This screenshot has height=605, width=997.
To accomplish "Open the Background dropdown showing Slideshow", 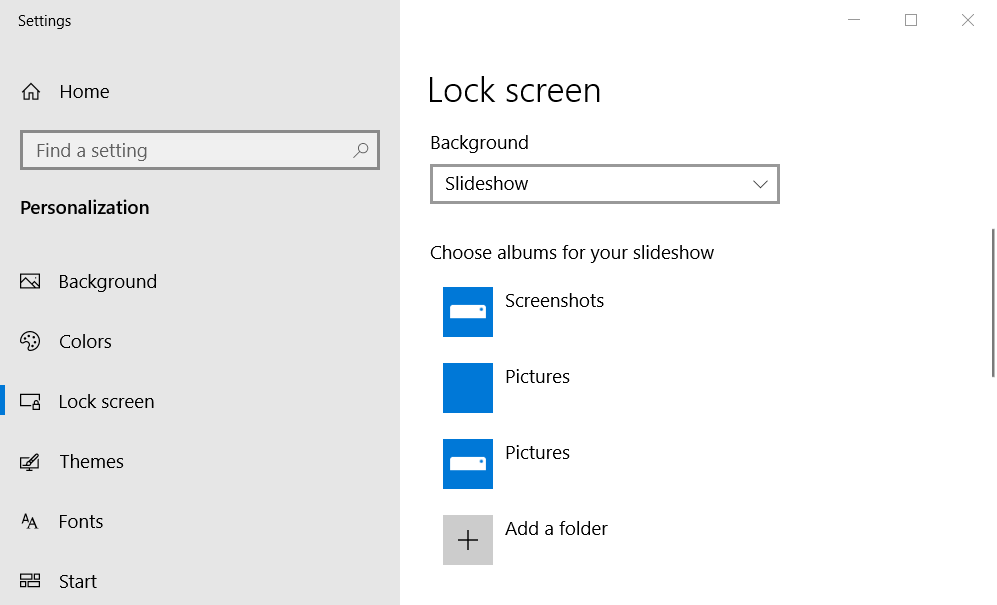I will (x=604, y=184).
